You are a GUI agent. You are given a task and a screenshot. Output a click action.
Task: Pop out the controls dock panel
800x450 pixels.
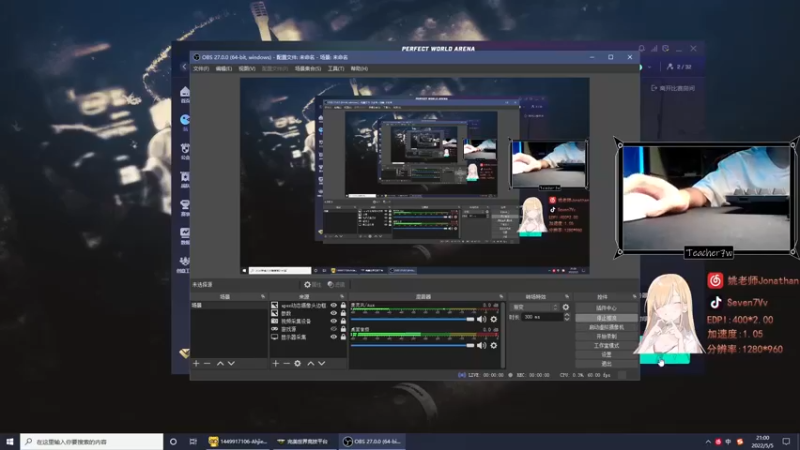[634, 296]
